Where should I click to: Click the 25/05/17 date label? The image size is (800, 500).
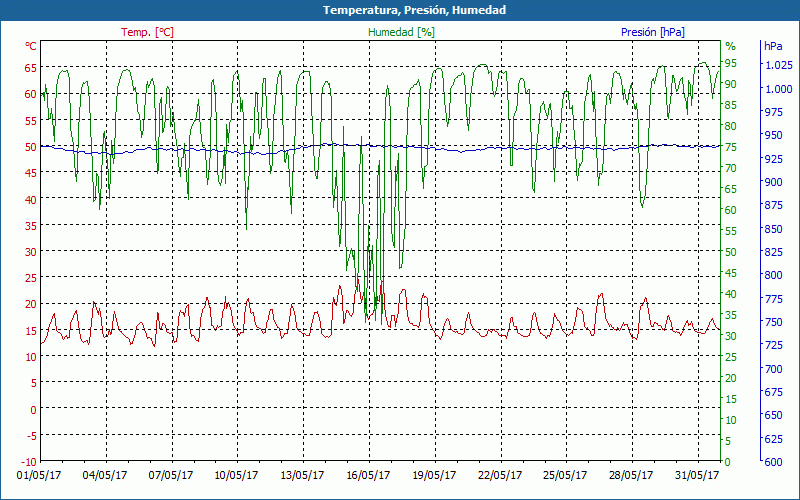(x=565, y=475)
